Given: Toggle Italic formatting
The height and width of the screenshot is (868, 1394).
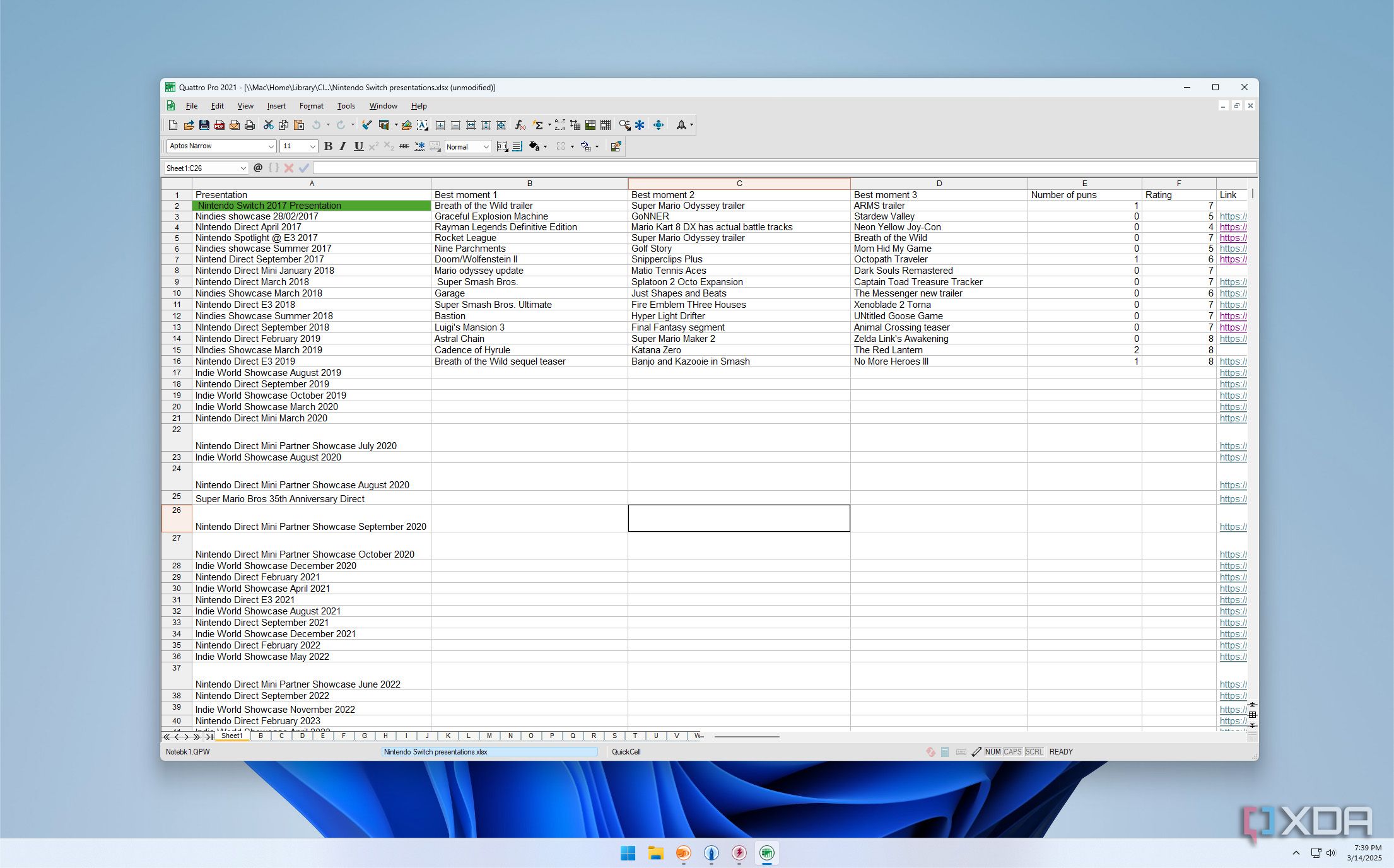Looking at the screenshot, I should pyautogui.click(x=343, y=146).
